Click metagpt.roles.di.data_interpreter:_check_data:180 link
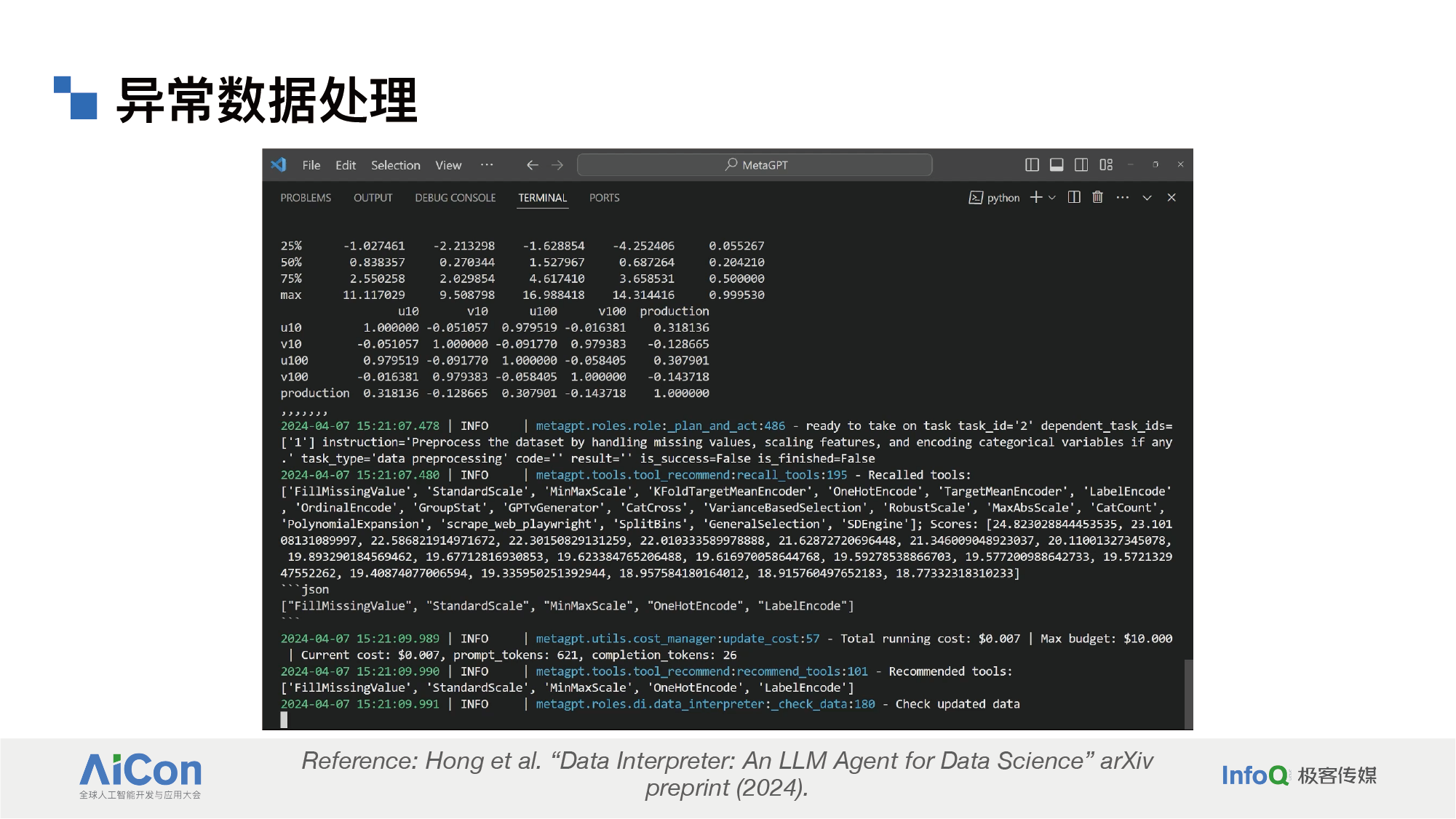 coord(706,704)
